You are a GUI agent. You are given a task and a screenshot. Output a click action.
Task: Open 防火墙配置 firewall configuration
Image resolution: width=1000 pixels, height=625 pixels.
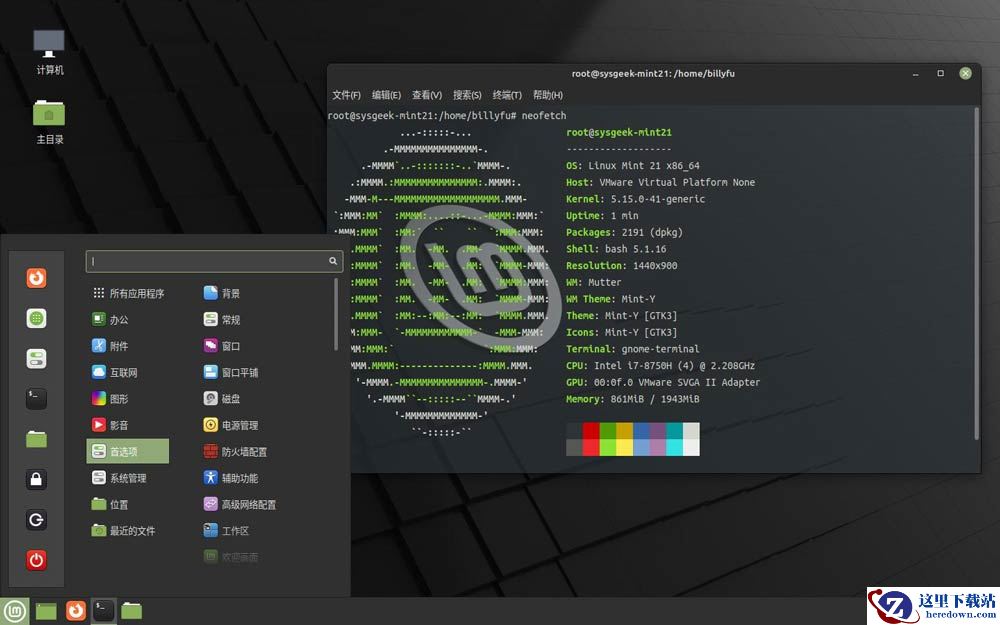tap(235, 452)
